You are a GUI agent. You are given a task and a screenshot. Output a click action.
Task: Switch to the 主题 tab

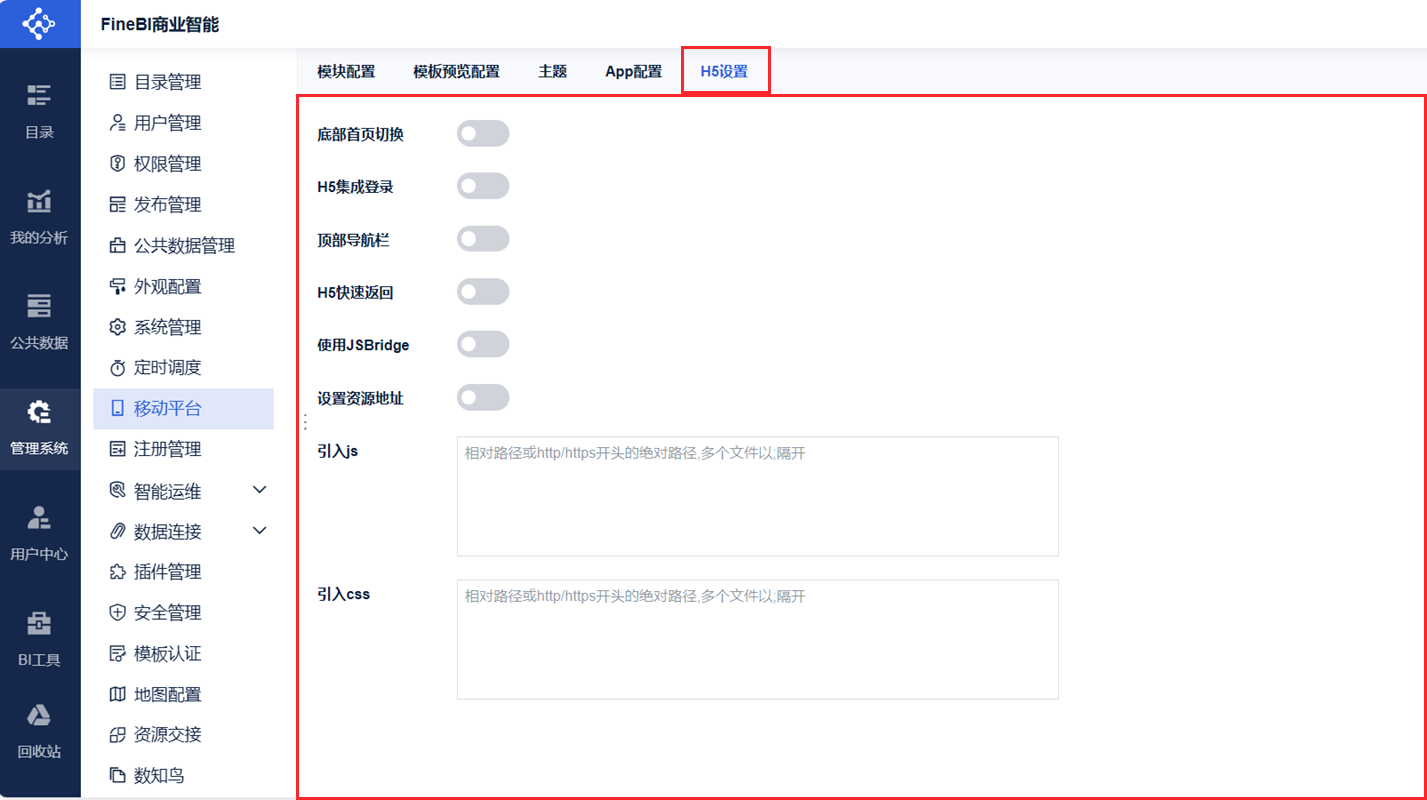click(552, 70)
